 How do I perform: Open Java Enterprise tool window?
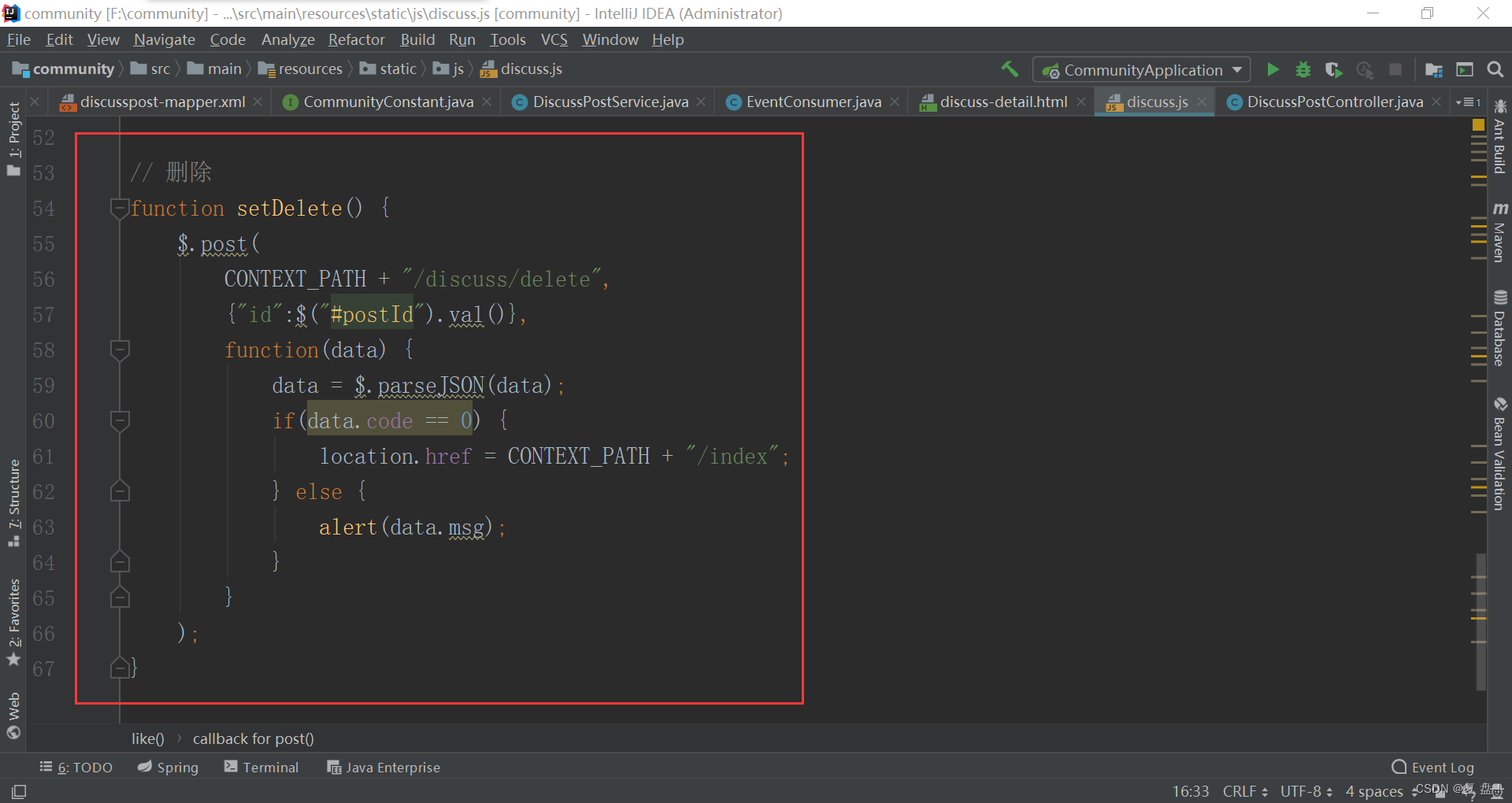pos(384,767)
